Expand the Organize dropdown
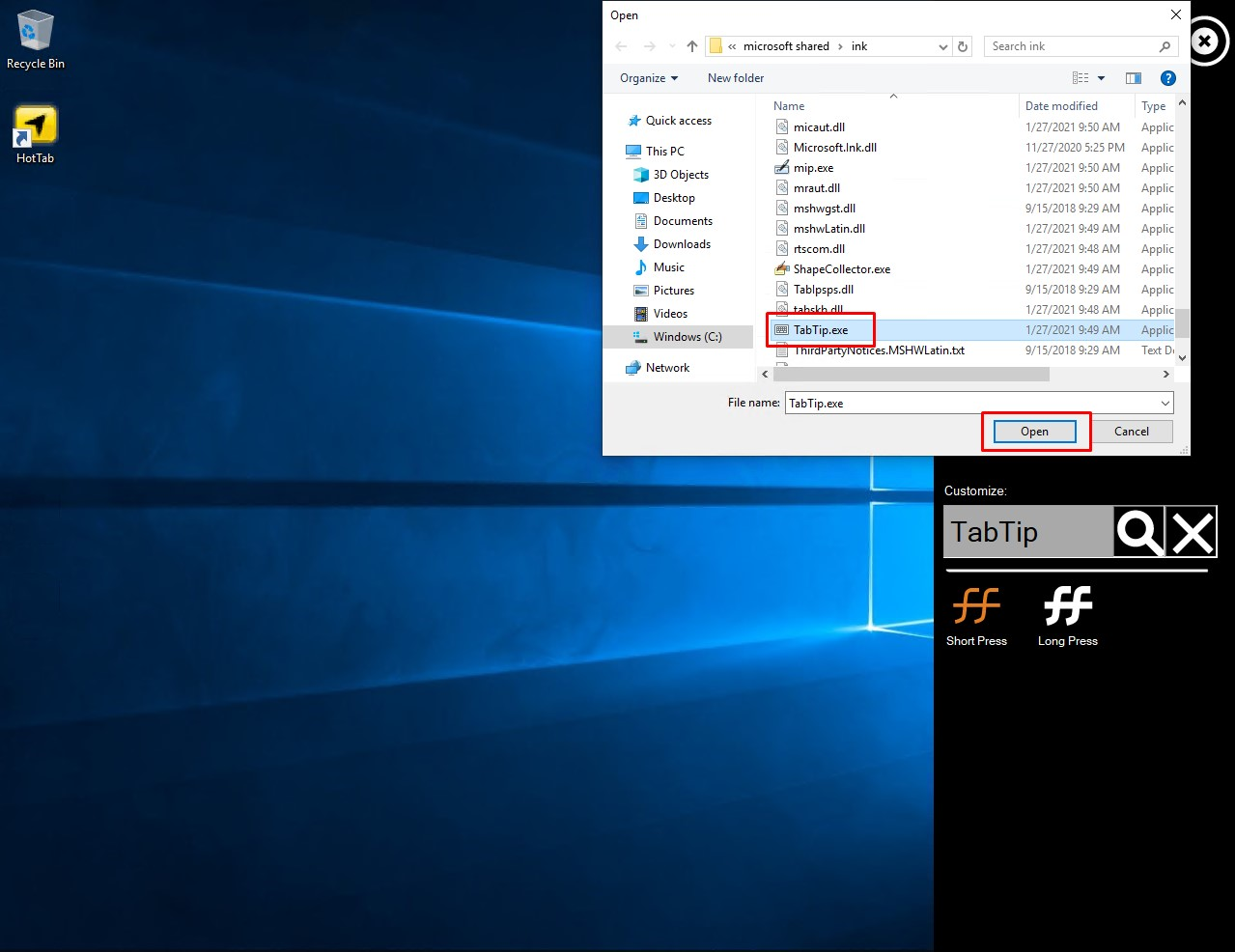This screenshot has height=952, width=1235. [x=647, y=78]
